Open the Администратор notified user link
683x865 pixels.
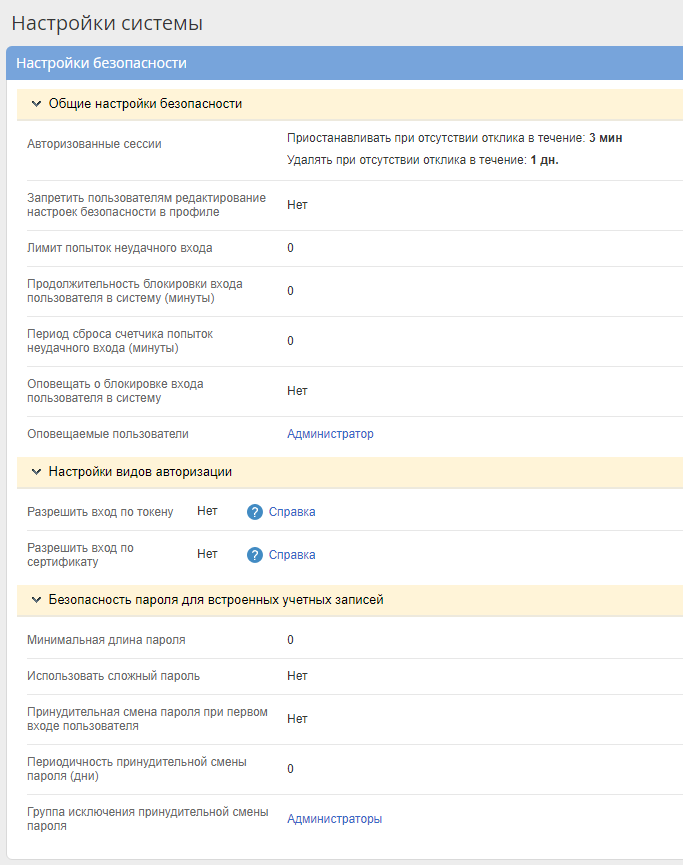[x=330, y=434]
